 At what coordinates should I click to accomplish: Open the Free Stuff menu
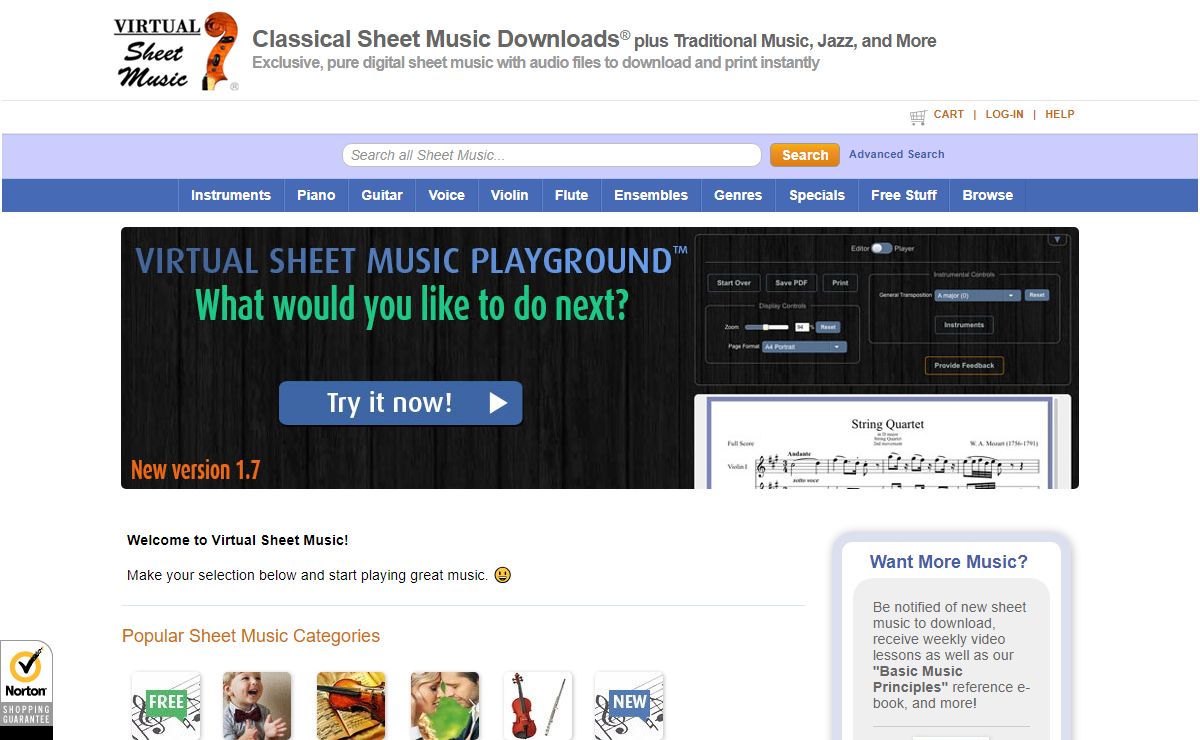(x=904, y=195)
